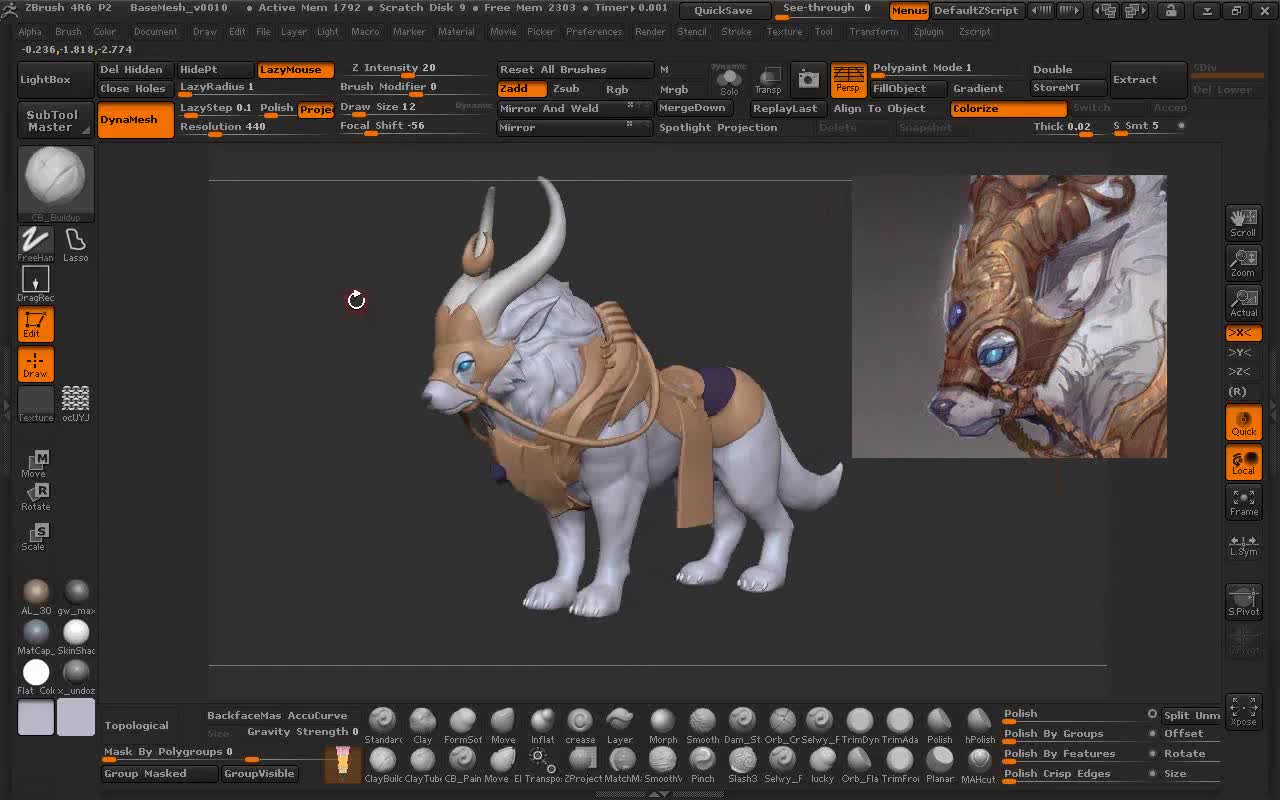The width and height of the screenshot is (1280, 800).
Task: Toggle LazyMouse off
Action: click(x=295, y=70)
